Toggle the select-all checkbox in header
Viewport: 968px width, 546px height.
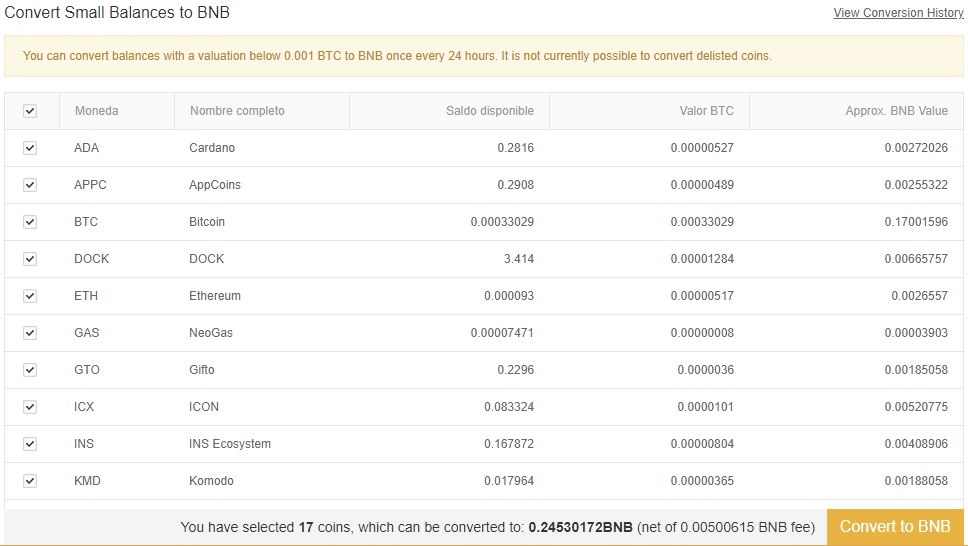click(30, 111)
